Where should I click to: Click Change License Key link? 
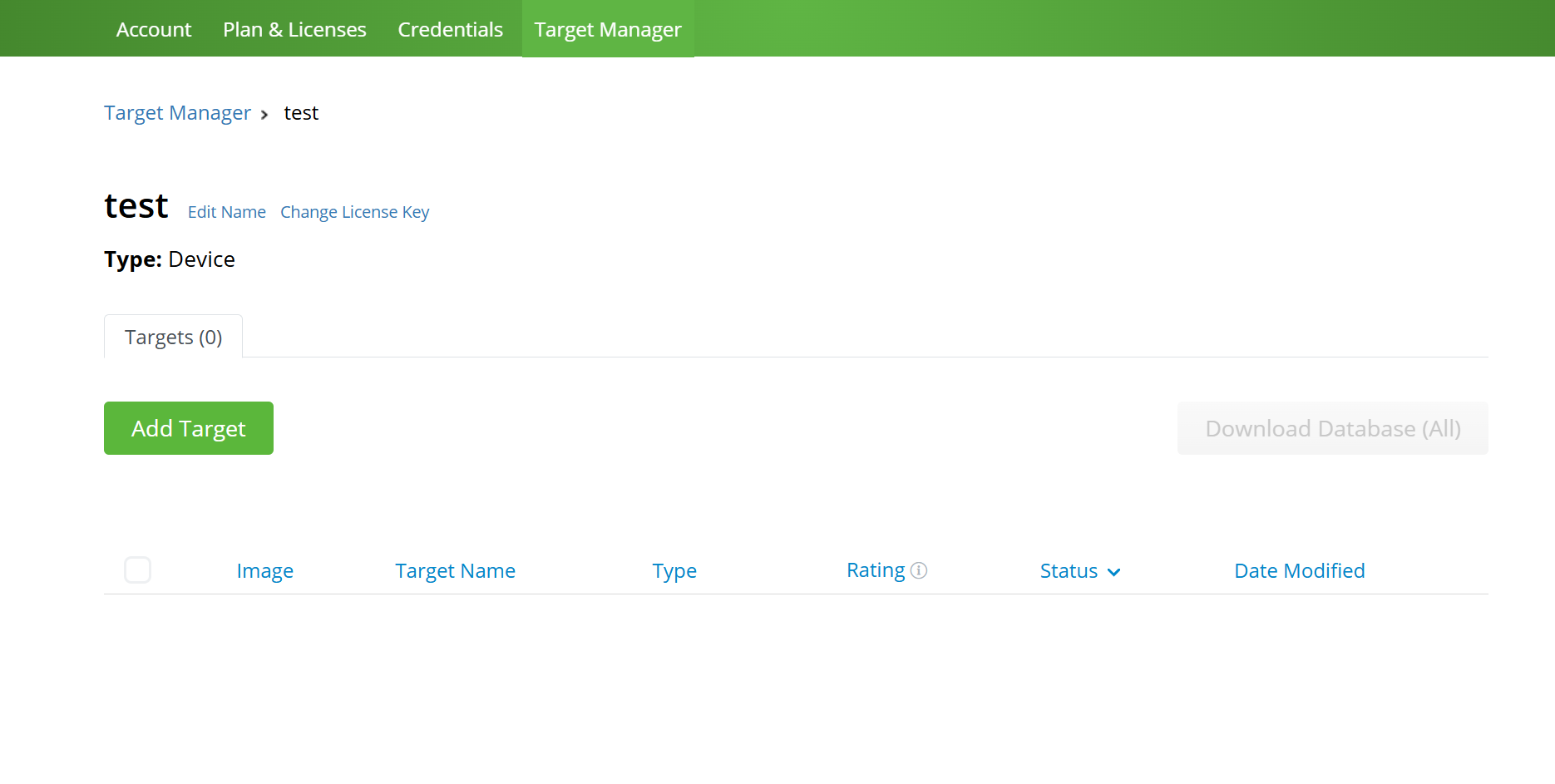tap(355, 212)
